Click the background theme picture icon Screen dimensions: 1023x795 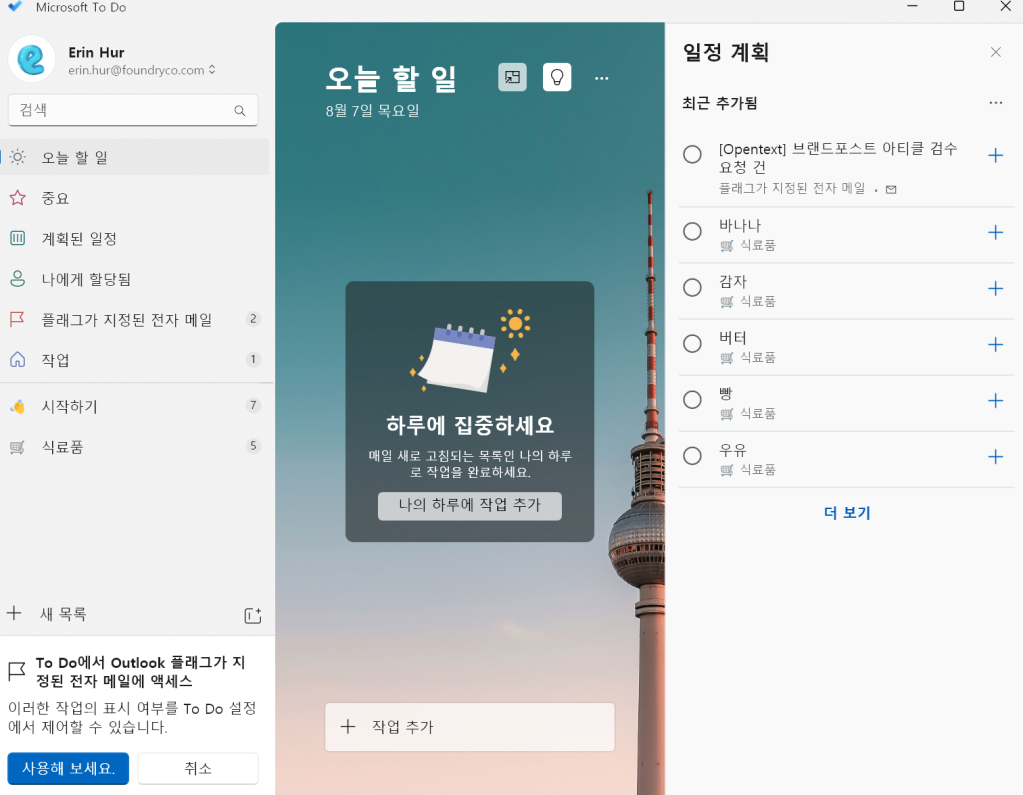pyautogui.click(x=512, y=77)
